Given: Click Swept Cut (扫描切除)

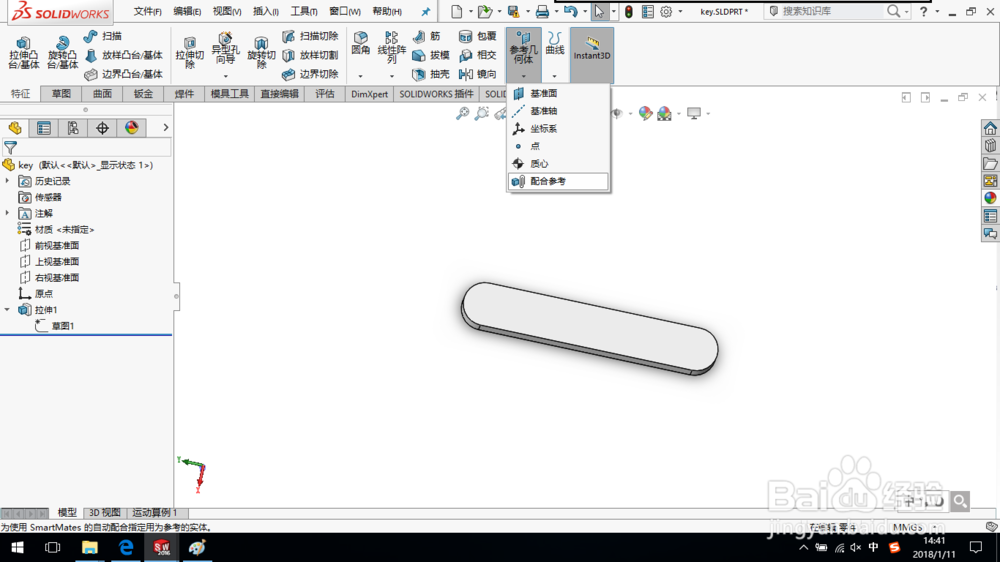Looking at the screenshot, I should click(x=310, y=36).
